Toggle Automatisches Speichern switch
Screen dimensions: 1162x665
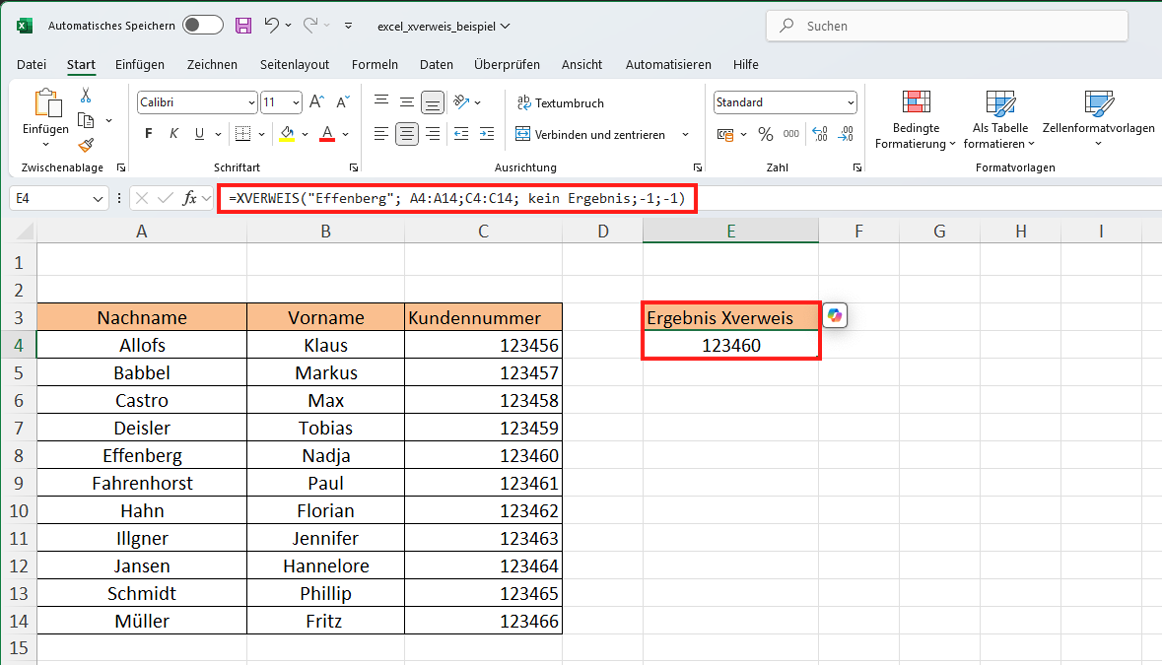[202, 25]
